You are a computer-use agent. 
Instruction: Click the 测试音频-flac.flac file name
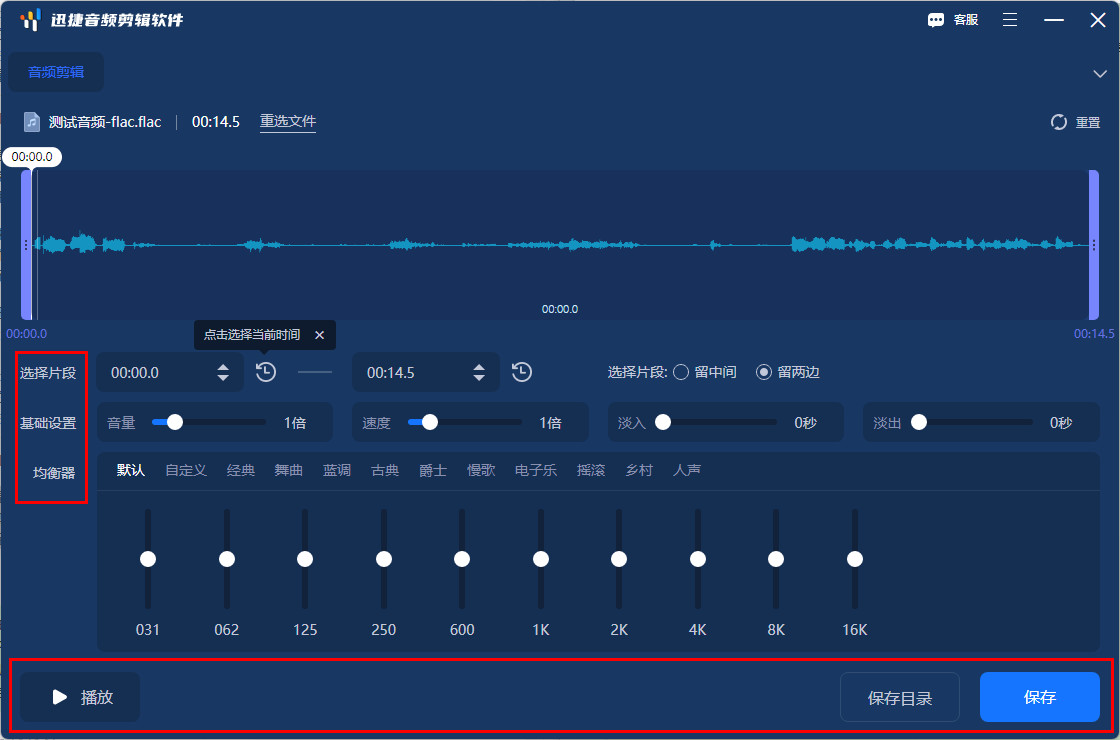click(105, 122)
